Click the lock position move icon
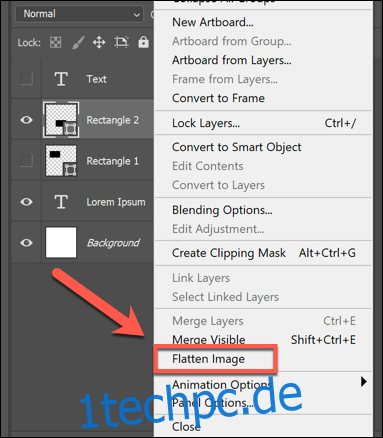Image resolution: width=383 pixels, height=438 pixels. click(x=99, y=42)
